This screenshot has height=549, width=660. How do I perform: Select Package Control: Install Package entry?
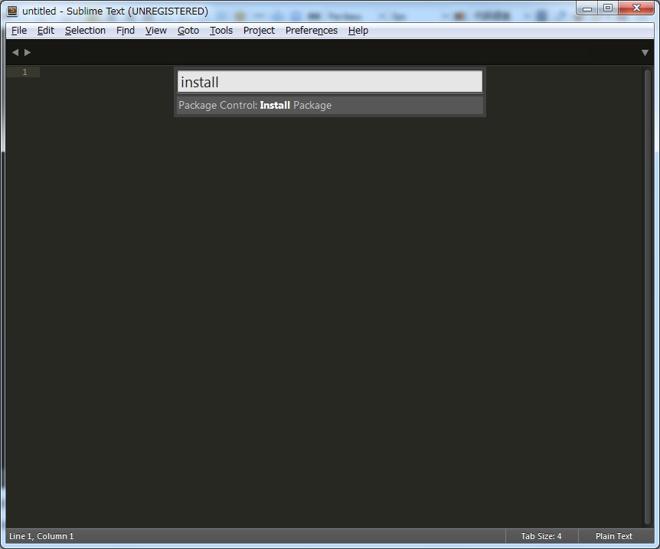(330, 105)
